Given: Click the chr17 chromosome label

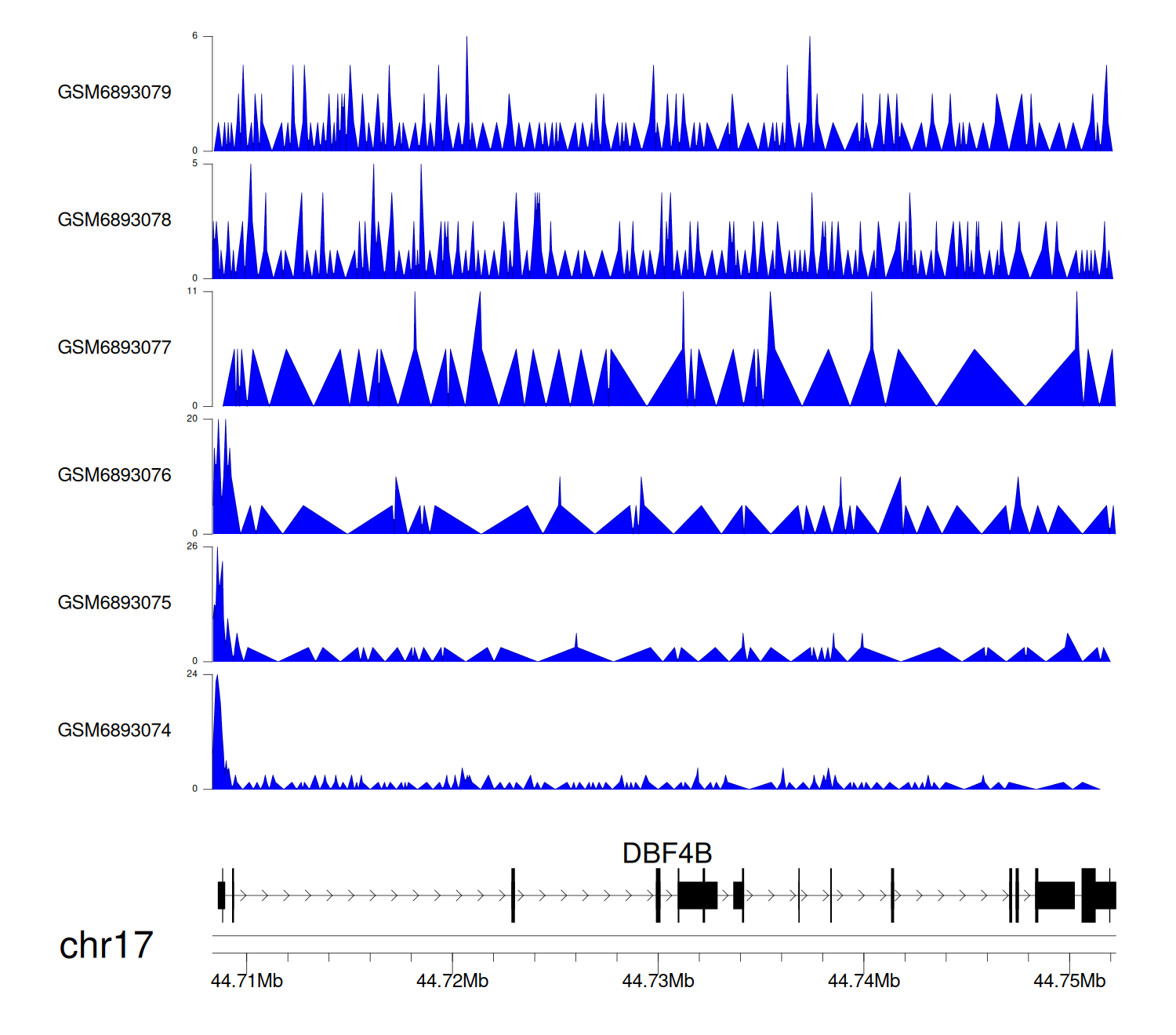Looking at the screenshot, I should (106, 946).
